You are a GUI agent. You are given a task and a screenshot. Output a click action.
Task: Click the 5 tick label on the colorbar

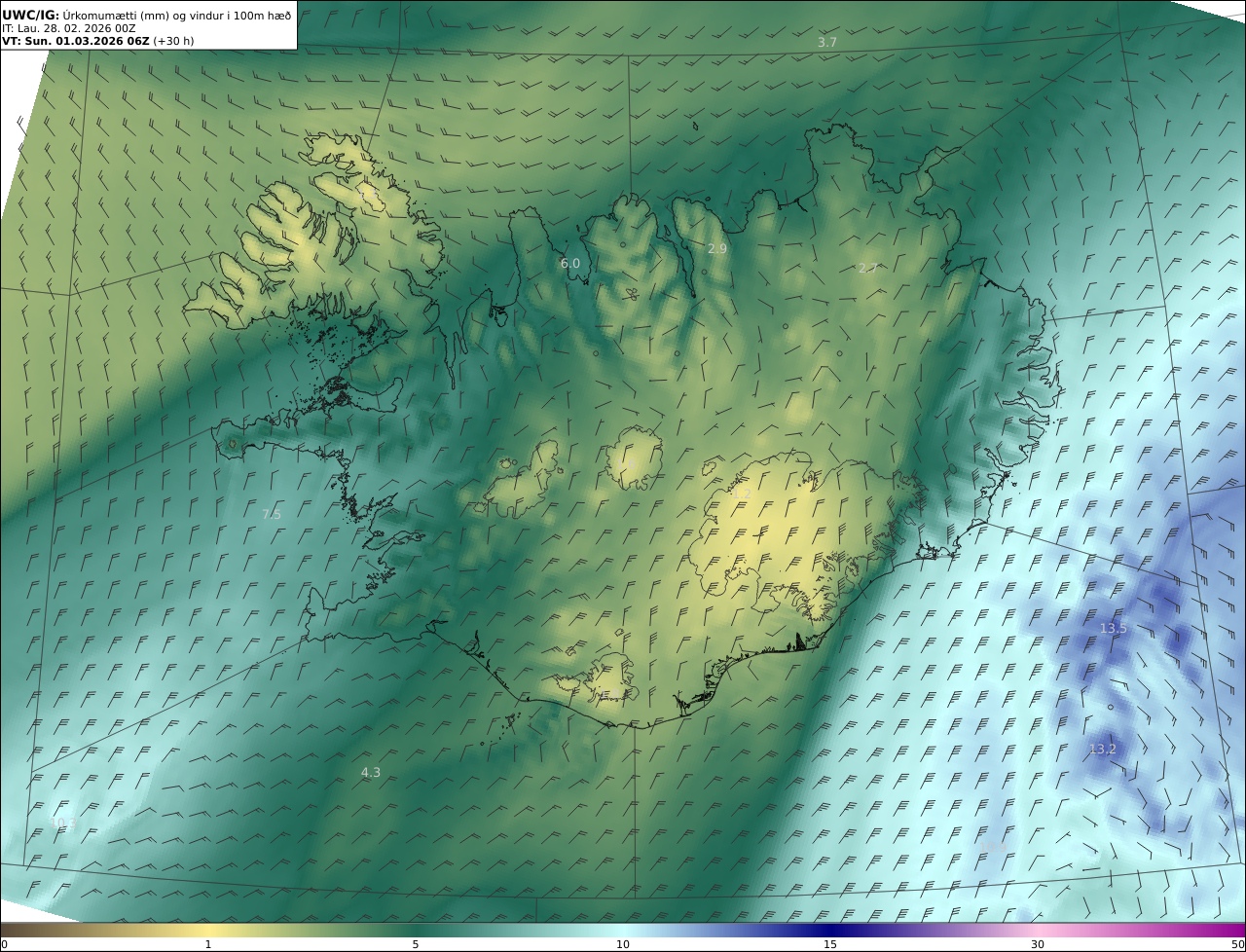point(416,944)
